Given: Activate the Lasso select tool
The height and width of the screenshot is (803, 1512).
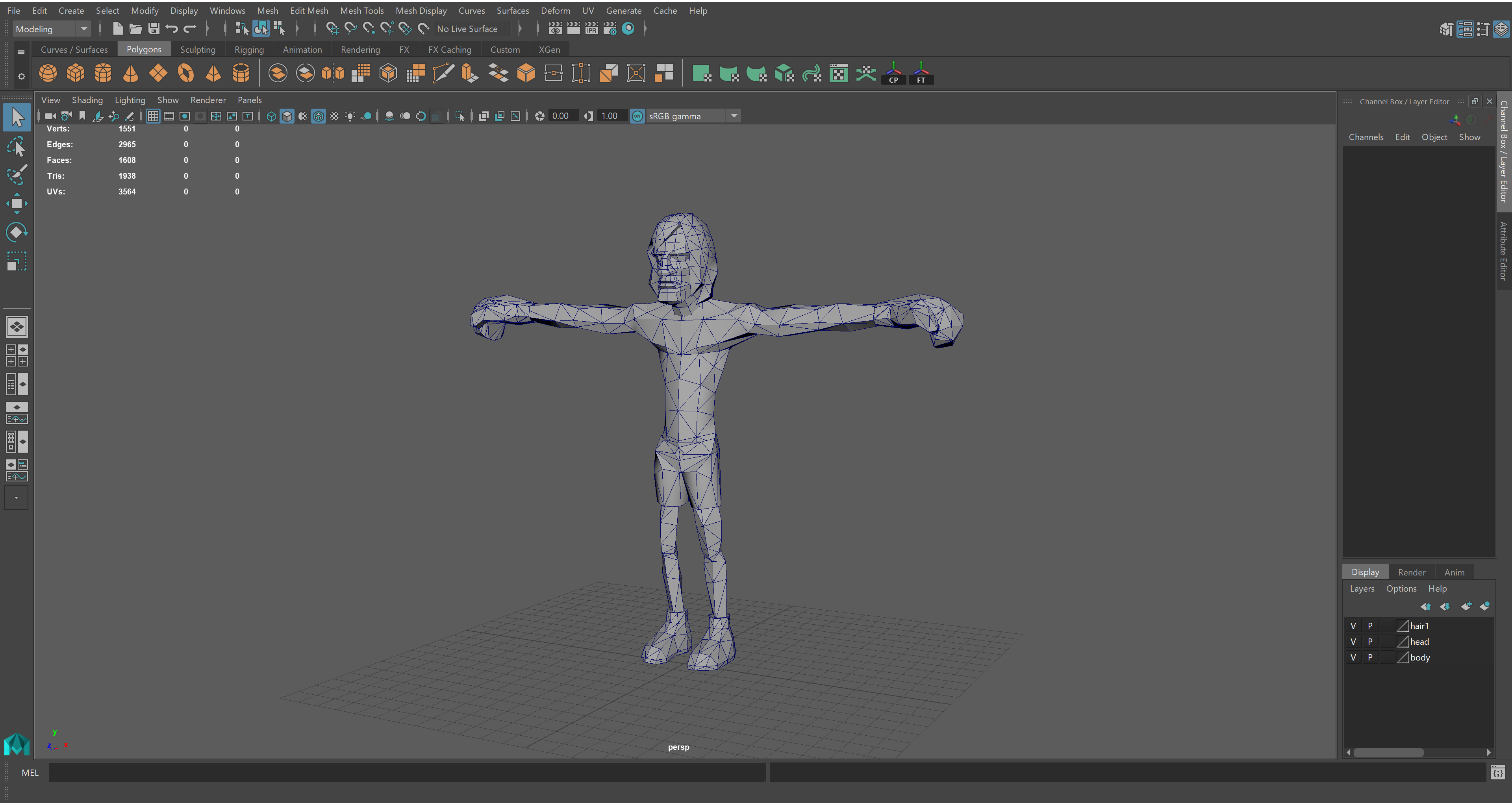Looking at the screenshot, I should click(x=17, y=146).
